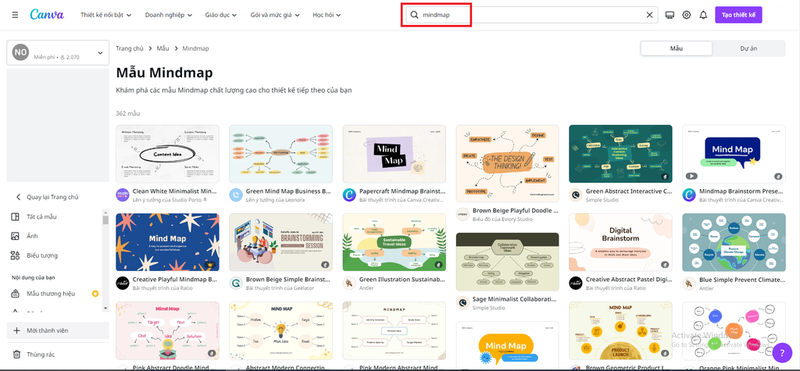Open Thùng rác in the sidebar
Image resolution: width=800 pixels, height=371 pixels.
(x=41, y=354)
